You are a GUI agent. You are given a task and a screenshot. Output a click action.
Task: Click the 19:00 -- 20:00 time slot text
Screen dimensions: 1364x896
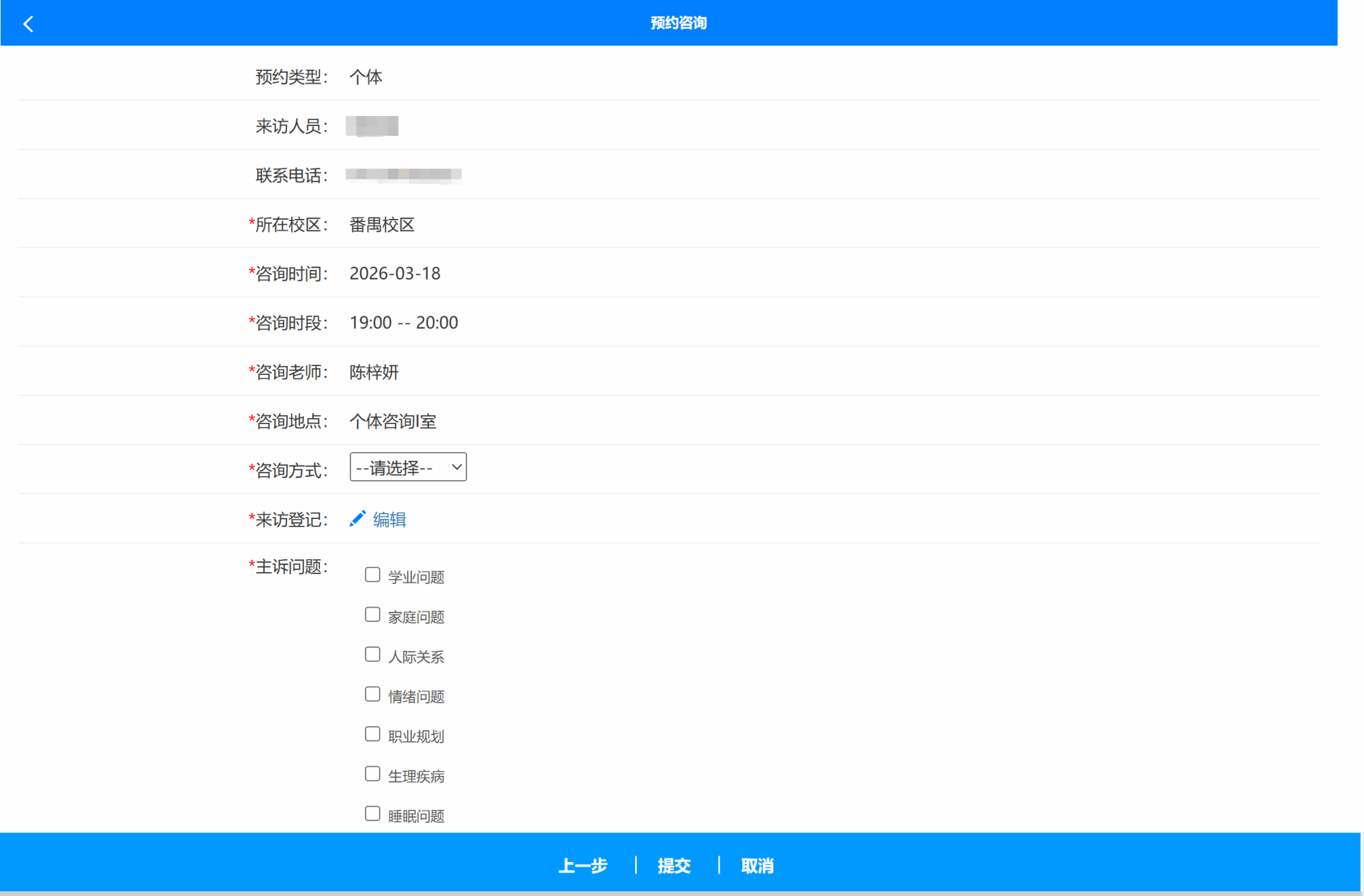point(404,323)
